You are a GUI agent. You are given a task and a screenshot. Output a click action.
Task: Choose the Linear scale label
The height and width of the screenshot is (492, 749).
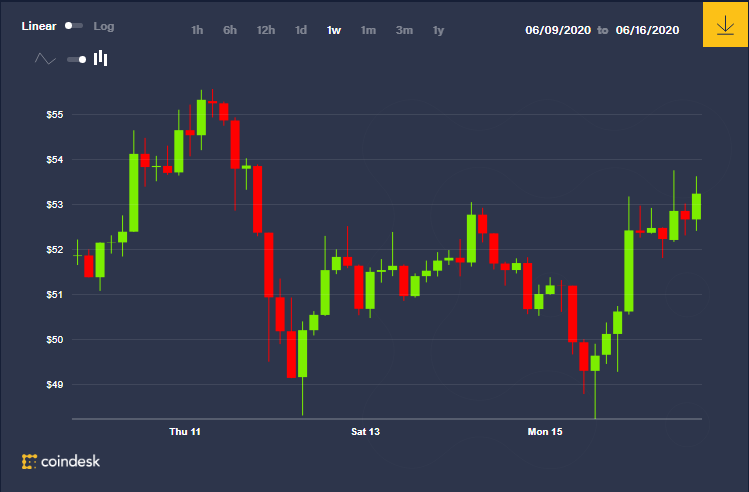pyautogui.click(x=39, y=26)
